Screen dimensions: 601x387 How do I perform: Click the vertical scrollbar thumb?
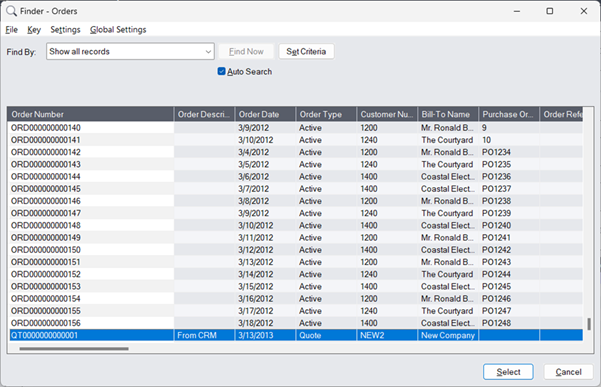(589, 324)
